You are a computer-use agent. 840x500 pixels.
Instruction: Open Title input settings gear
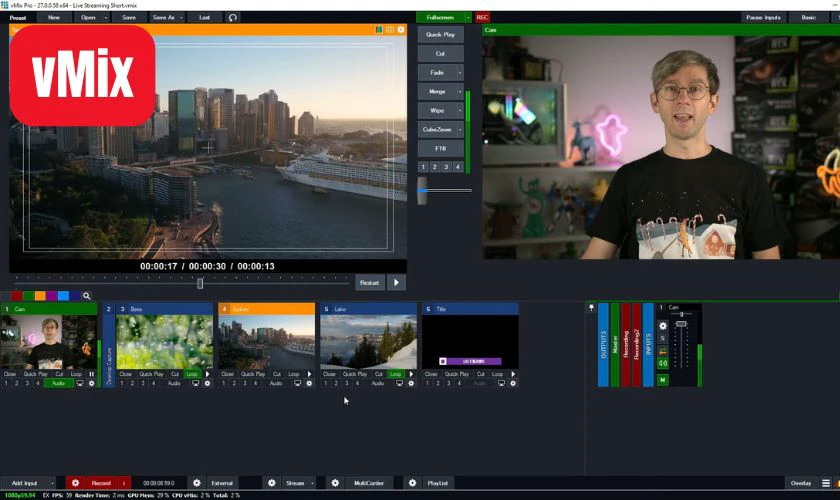pos(513,383)
